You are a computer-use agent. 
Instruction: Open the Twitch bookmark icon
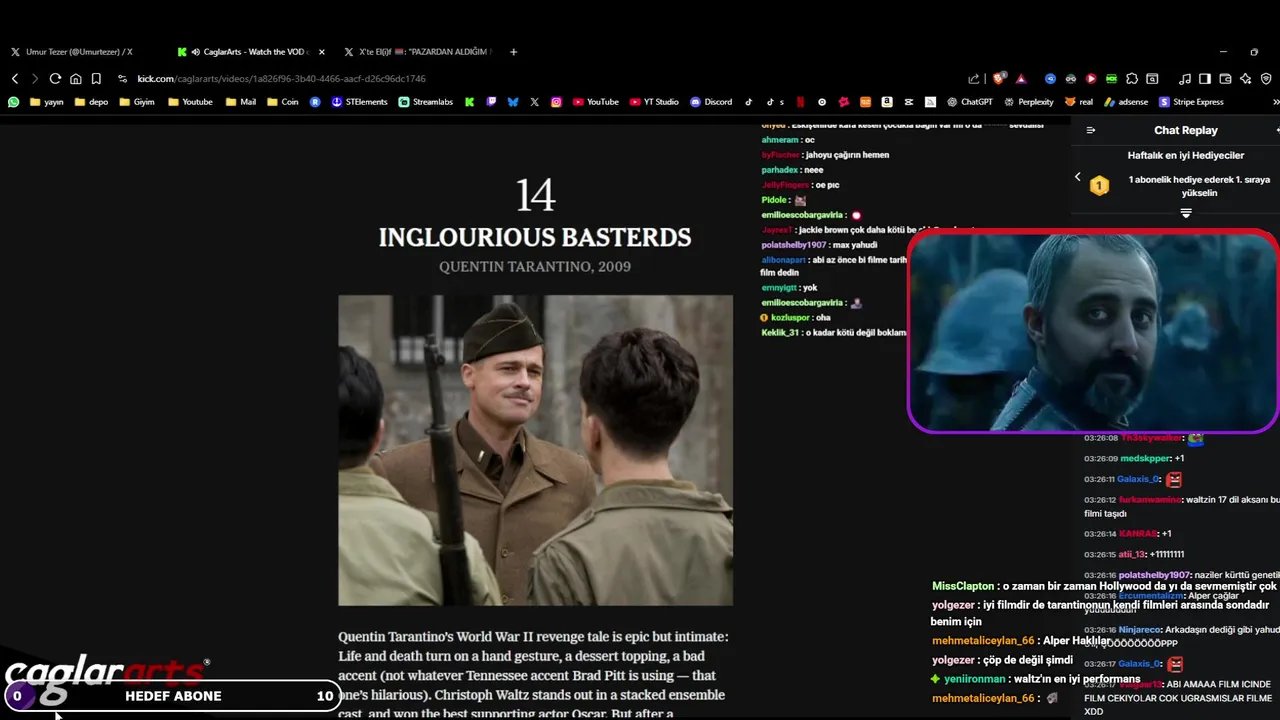tap(491, 102)
